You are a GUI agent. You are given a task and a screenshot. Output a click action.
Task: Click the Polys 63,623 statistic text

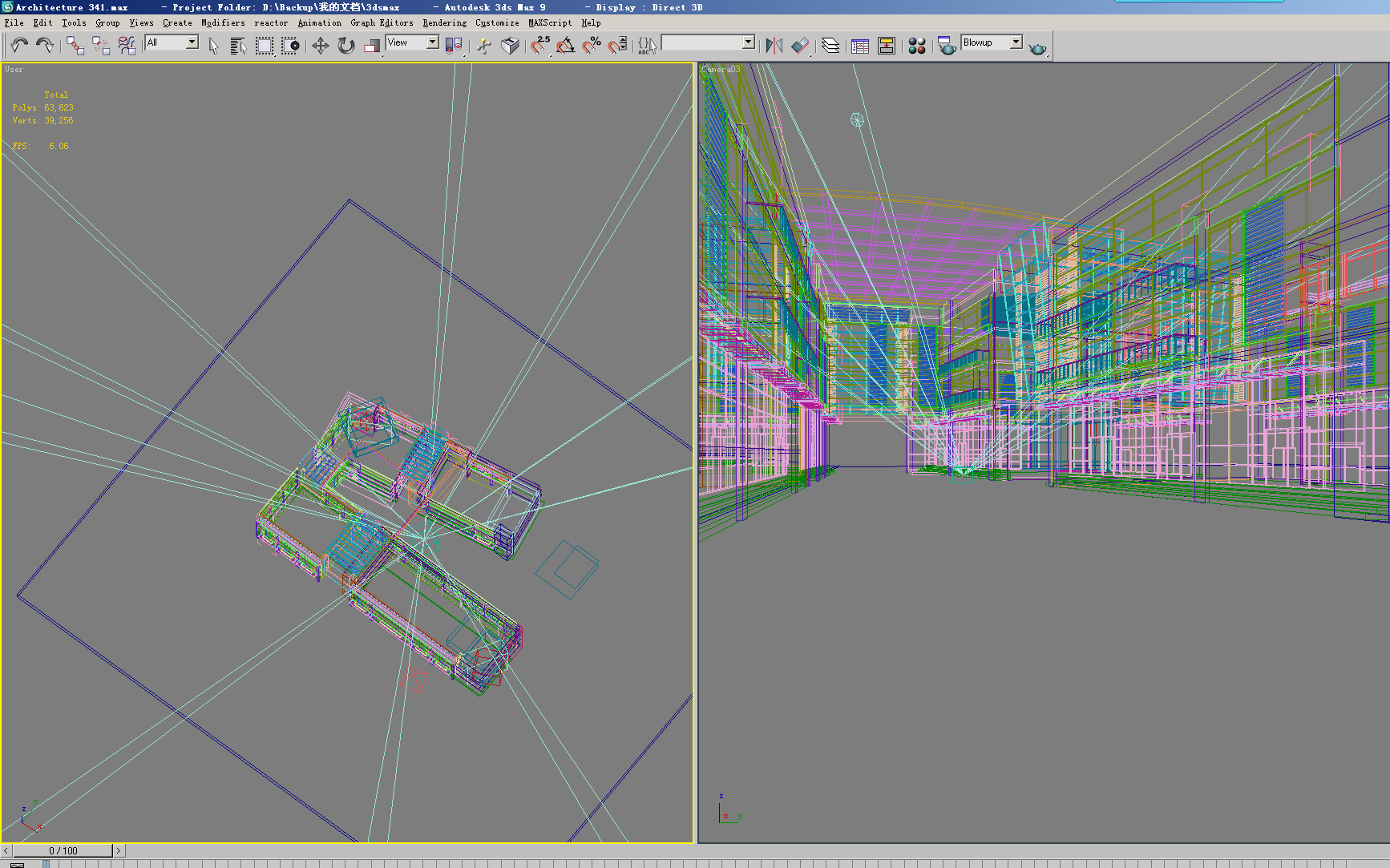tap(42, 107)
